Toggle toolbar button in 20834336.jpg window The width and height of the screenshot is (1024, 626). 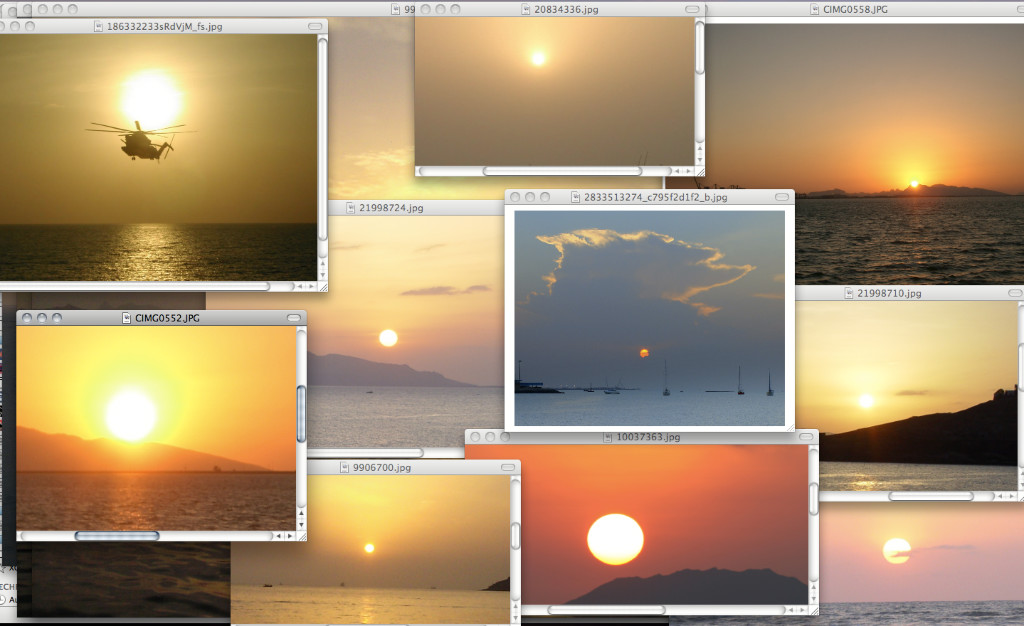(x=691, y=10)
